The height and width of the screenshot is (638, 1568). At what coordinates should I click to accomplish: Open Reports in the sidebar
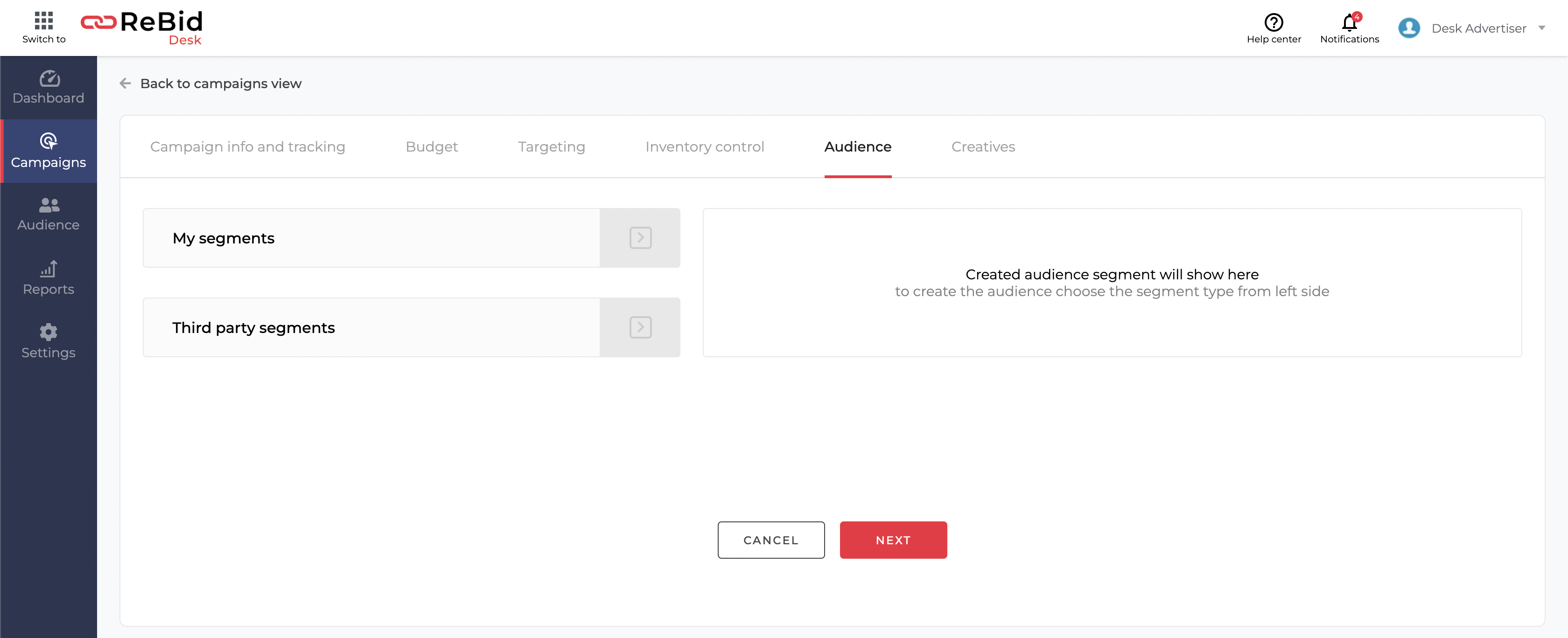[49, 278]
